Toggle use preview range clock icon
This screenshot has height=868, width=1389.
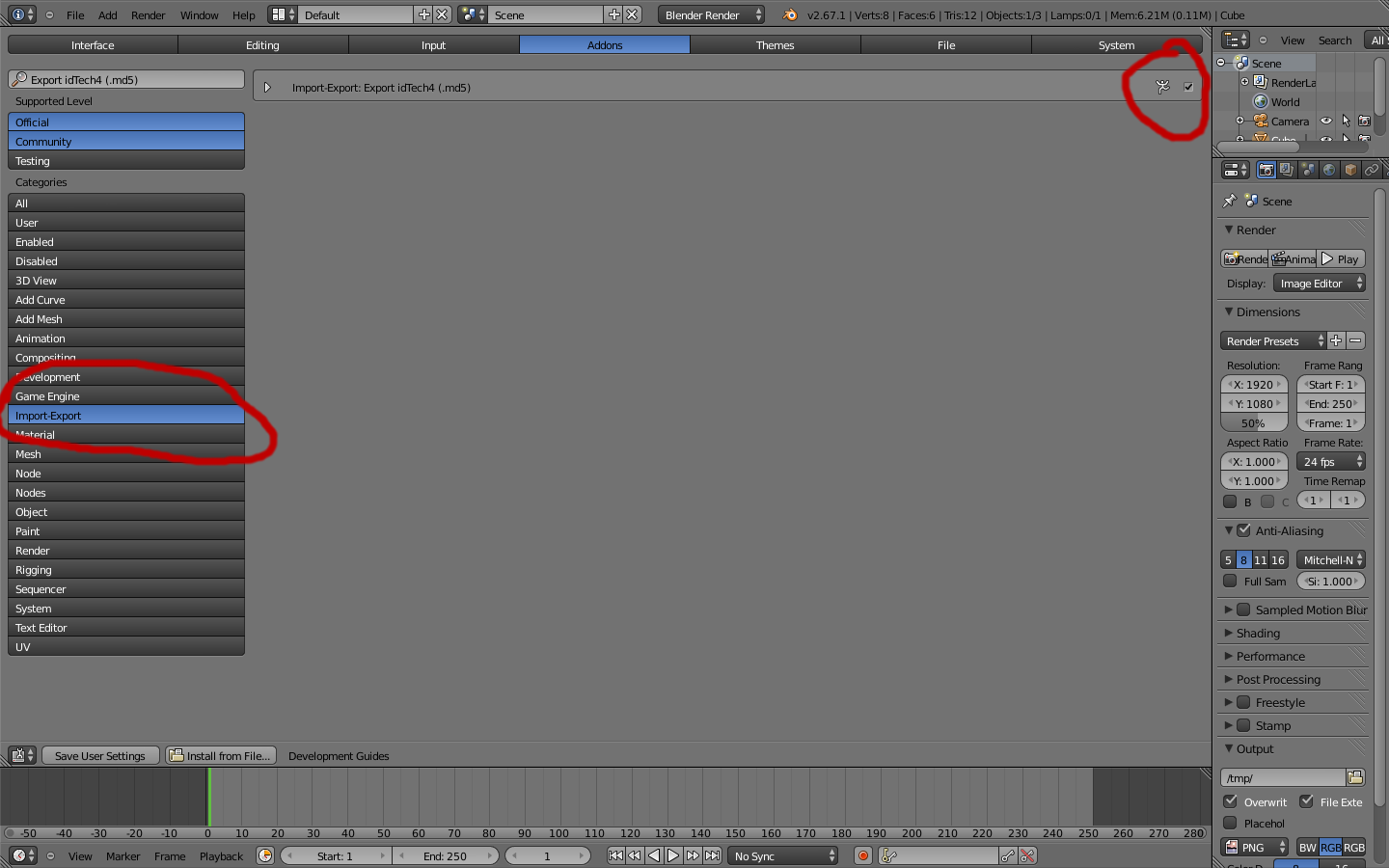tap(265, 855)
